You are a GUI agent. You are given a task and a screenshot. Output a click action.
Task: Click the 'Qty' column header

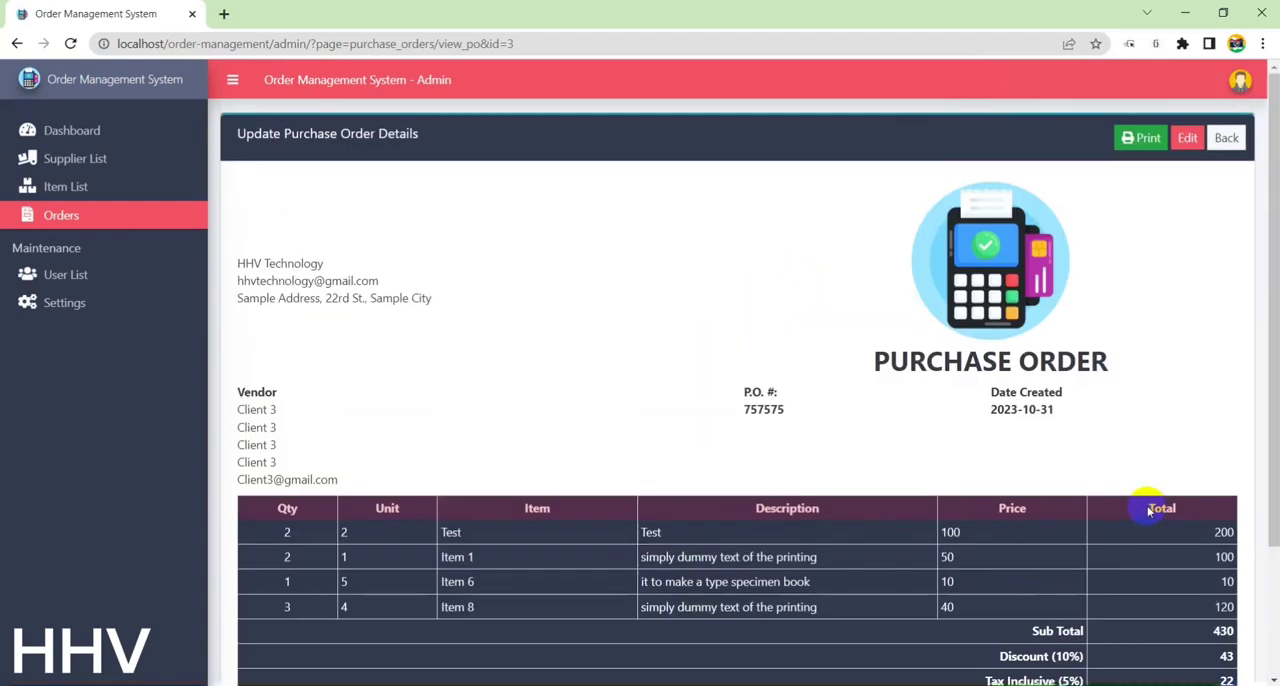[x=287, y=508]
